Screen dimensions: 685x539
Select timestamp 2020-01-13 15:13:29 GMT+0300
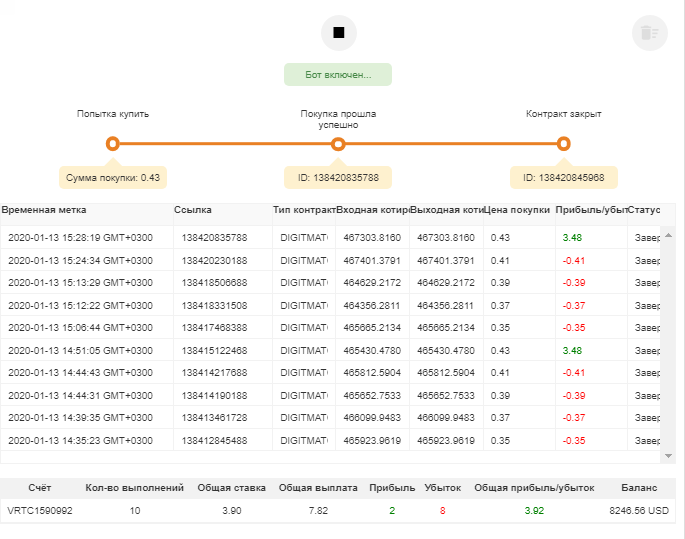[x=80, y=283]
